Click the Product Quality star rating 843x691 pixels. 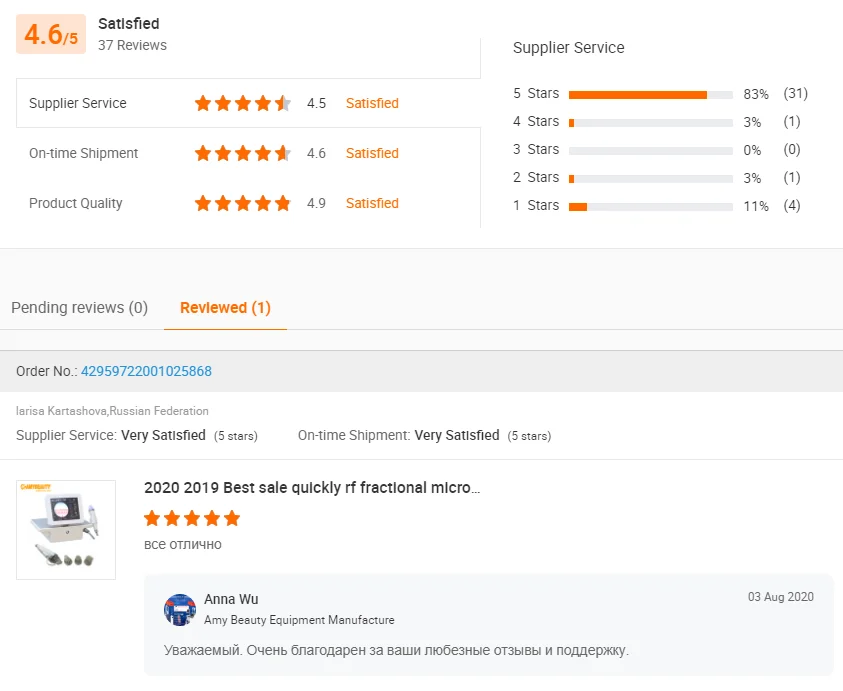[243, 203]
